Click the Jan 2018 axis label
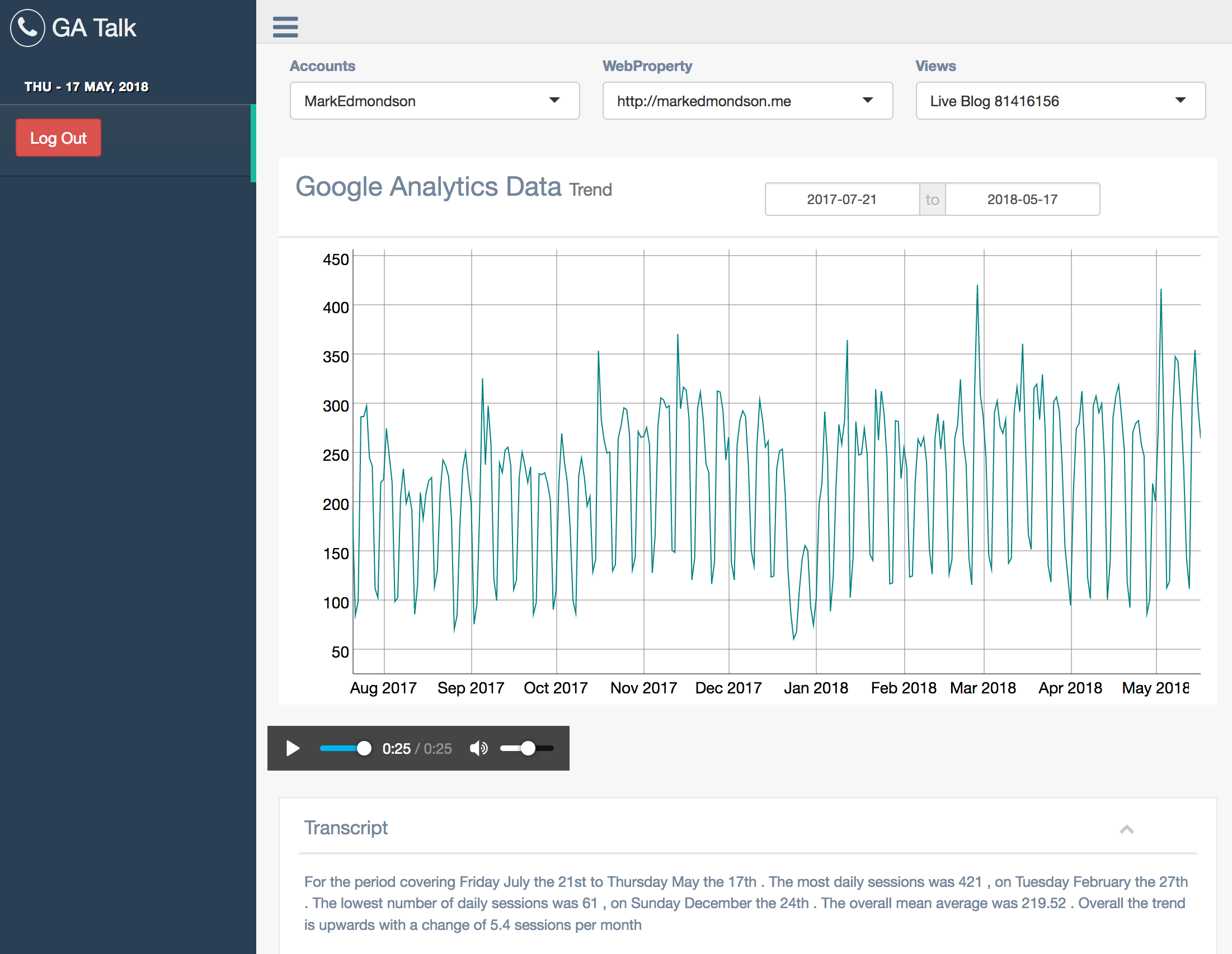1232x954 pixels. click(x=816, y=688)
